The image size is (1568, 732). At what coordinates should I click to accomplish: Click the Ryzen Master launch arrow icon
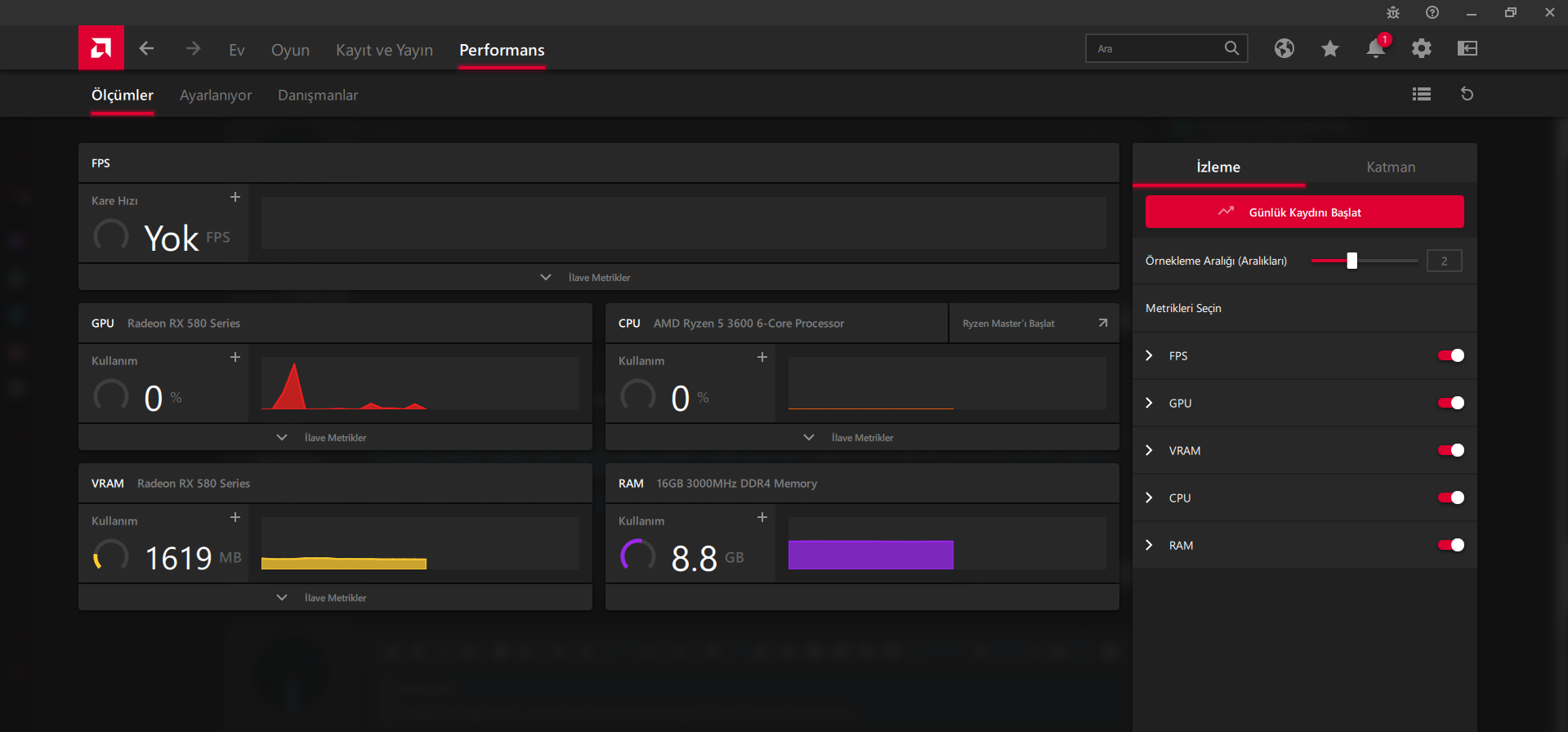[x=1103, y=323]
